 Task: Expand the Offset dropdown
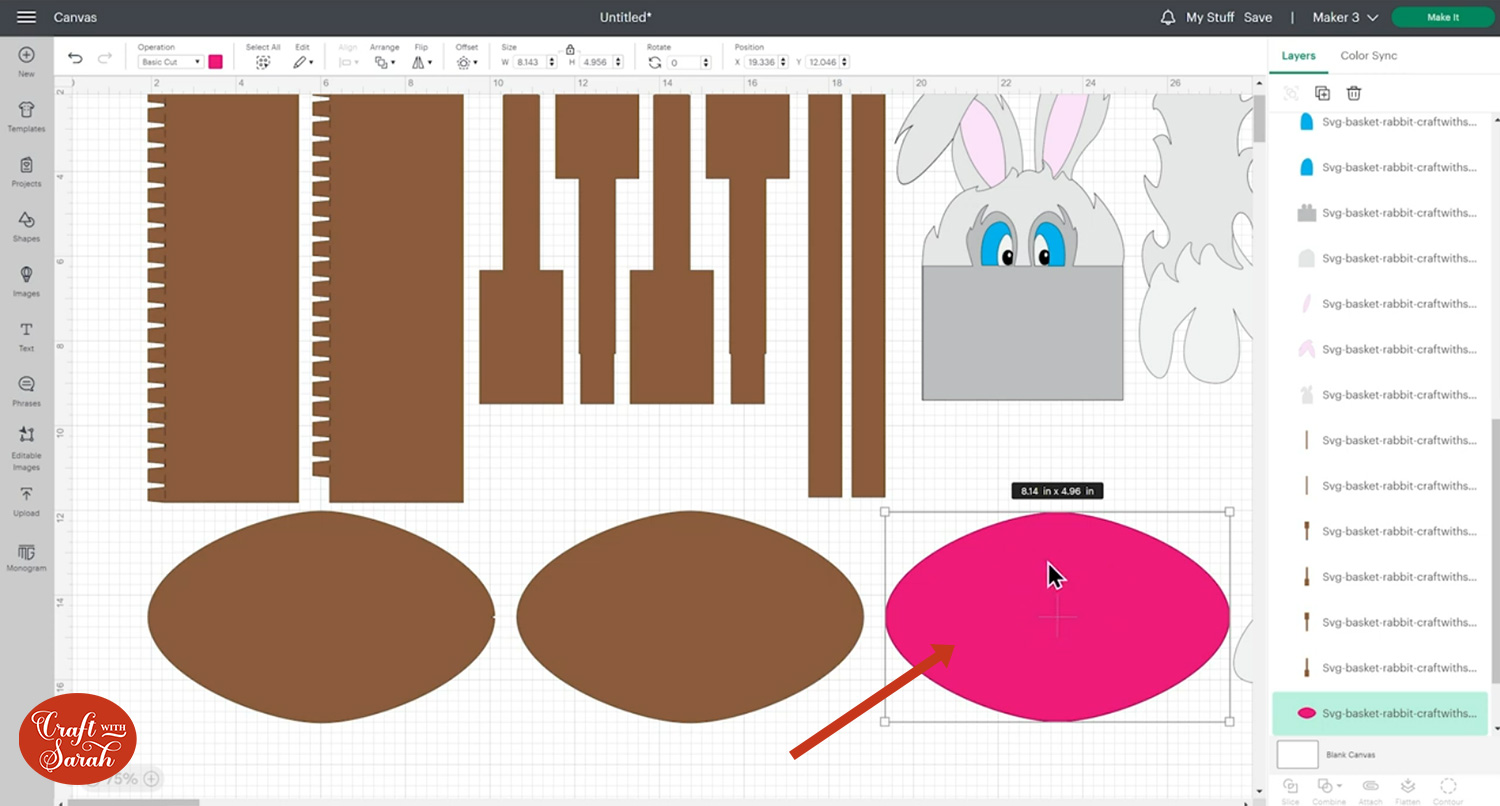[465, 62]
